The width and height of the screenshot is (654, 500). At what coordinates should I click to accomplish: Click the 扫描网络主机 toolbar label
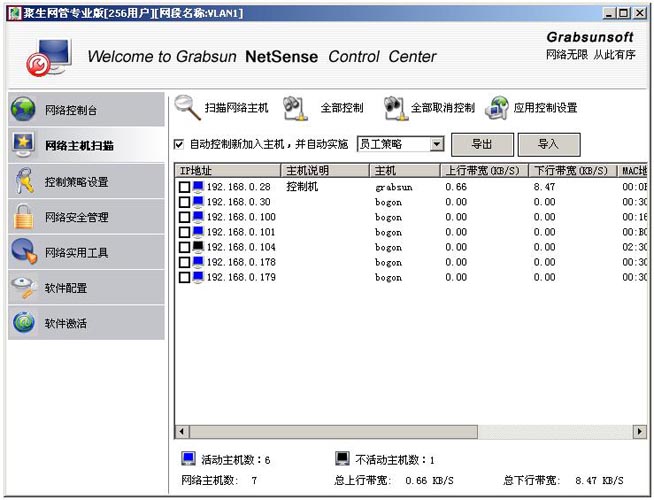coord(236,108)
